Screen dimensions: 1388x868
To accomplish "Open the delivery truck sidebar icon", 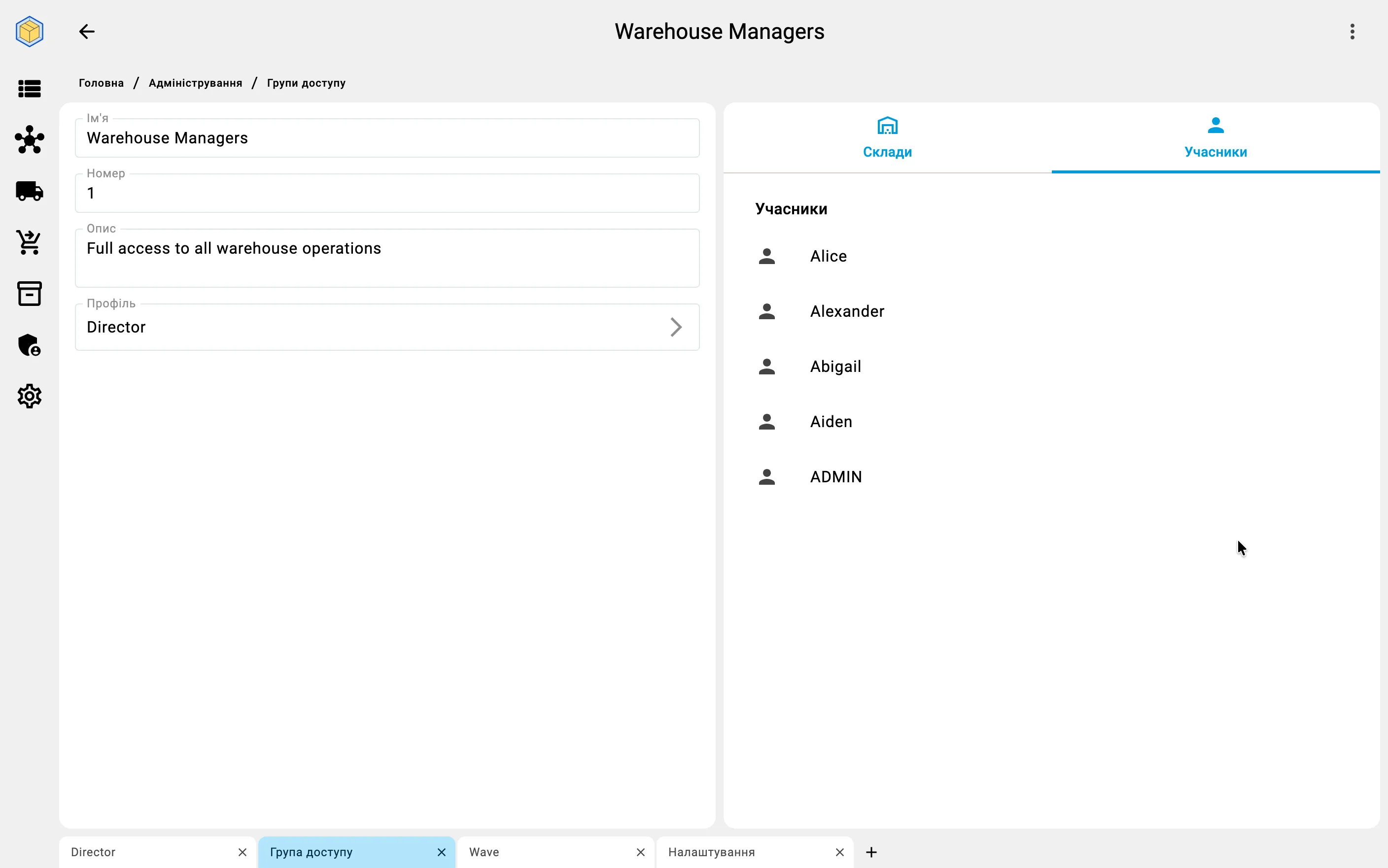I will (29, 191).
